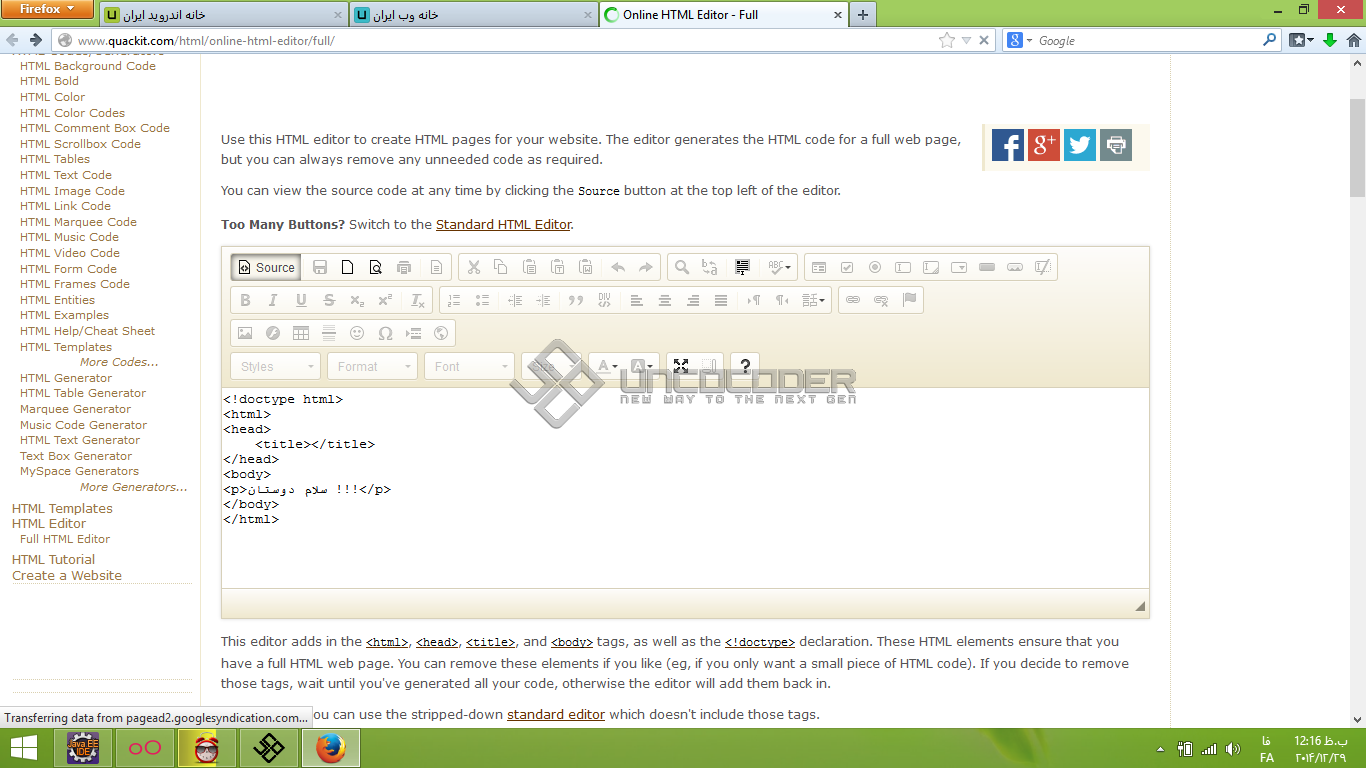The height and width of the screenshot is (768, 1366).
Task: Open the Standard HTML Editor link
Action: pos(503,224)
